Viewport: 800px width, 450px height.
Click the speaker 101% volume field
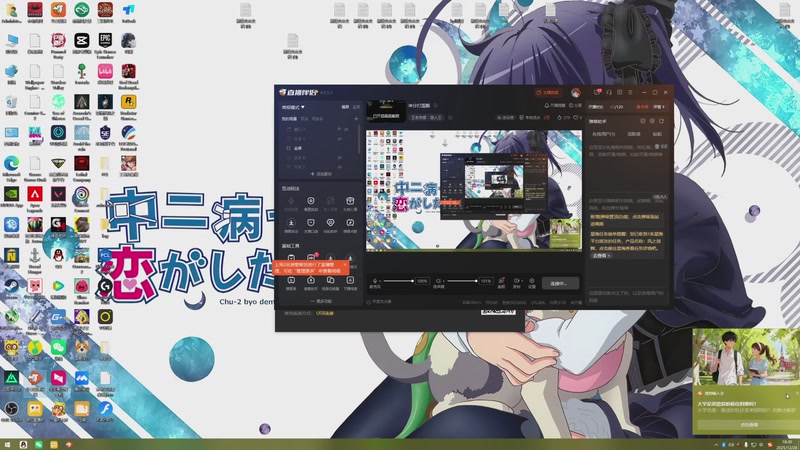coord(486,281)
